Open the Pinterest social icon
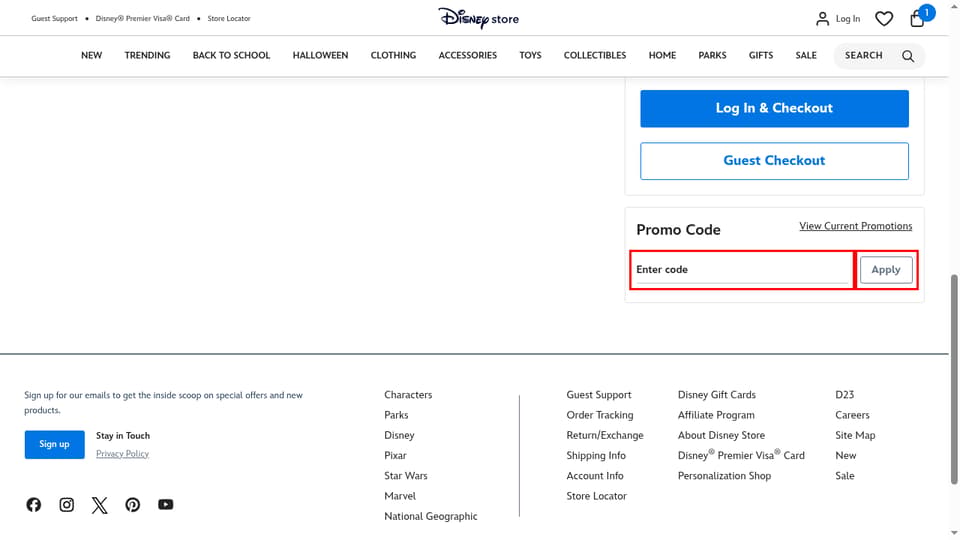 pos(133,504)
